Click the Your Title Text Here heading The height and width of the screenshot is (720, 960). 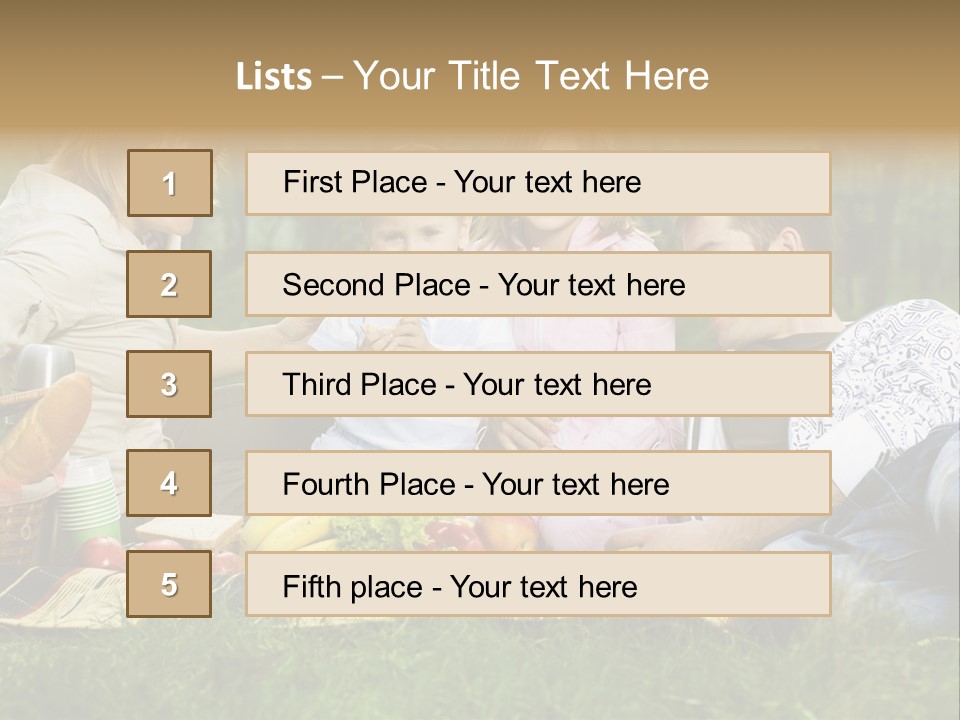(531, 76)
